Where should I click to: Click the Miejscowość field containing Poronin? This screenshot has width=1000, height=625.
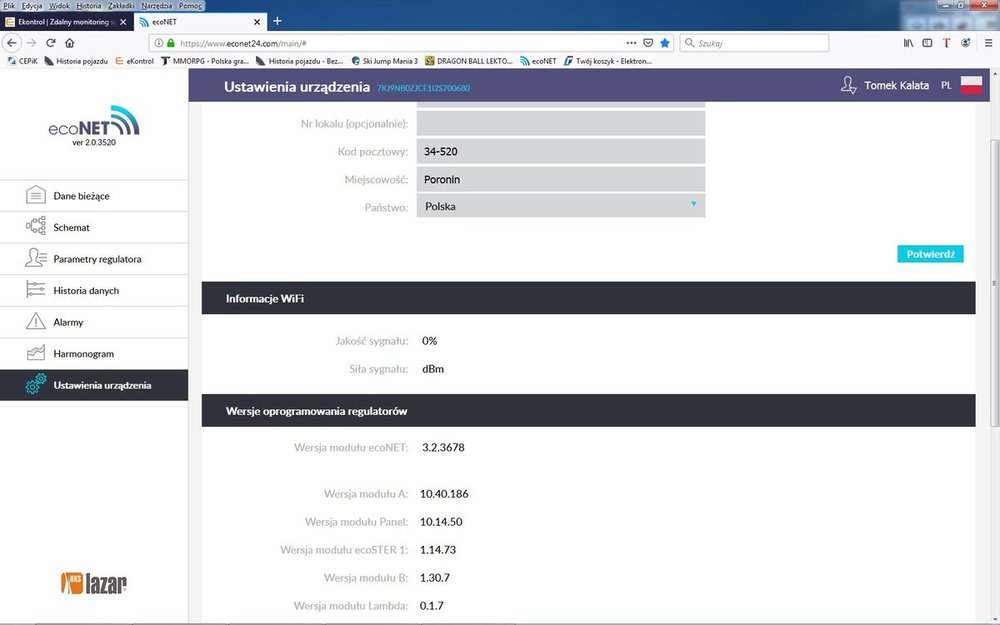tap(560, 179)
